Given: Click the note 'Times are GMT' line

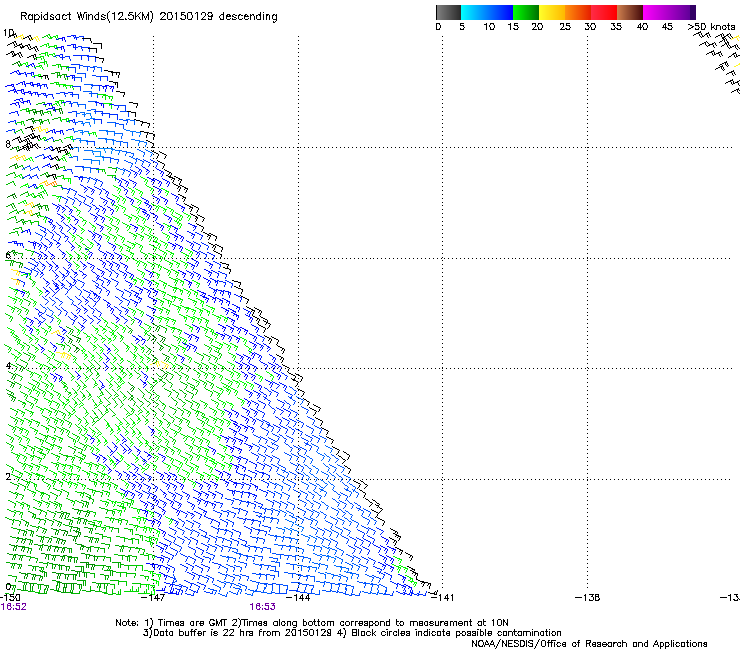Looking at the screenshot, I should [x=311, y=623].
